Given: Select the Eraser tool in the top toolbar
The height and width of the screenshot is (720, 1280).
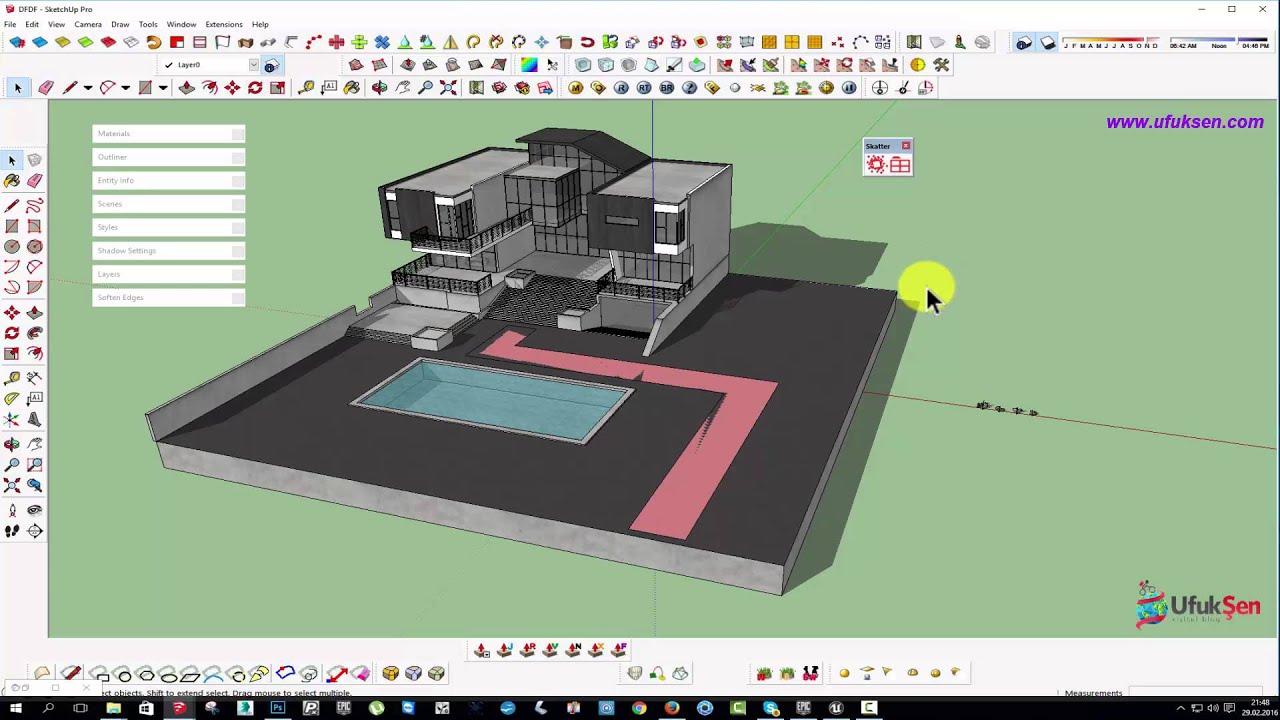Looking at the screenshot, I should pos(46,88).
